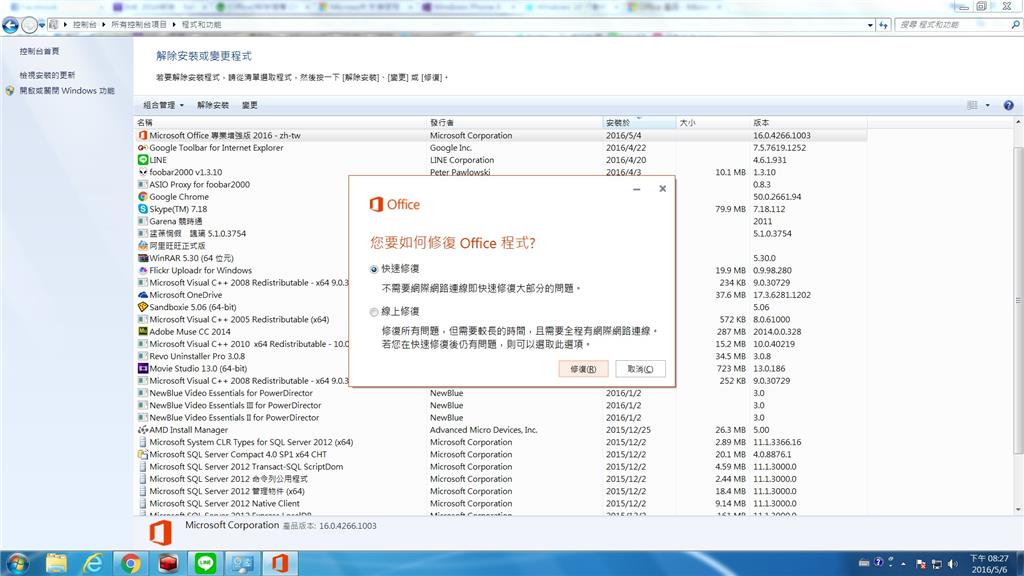1024x576 pixels.
Task: Select the 快速修復 radio option
Action: pyautogui.click(x=374, y=269)
